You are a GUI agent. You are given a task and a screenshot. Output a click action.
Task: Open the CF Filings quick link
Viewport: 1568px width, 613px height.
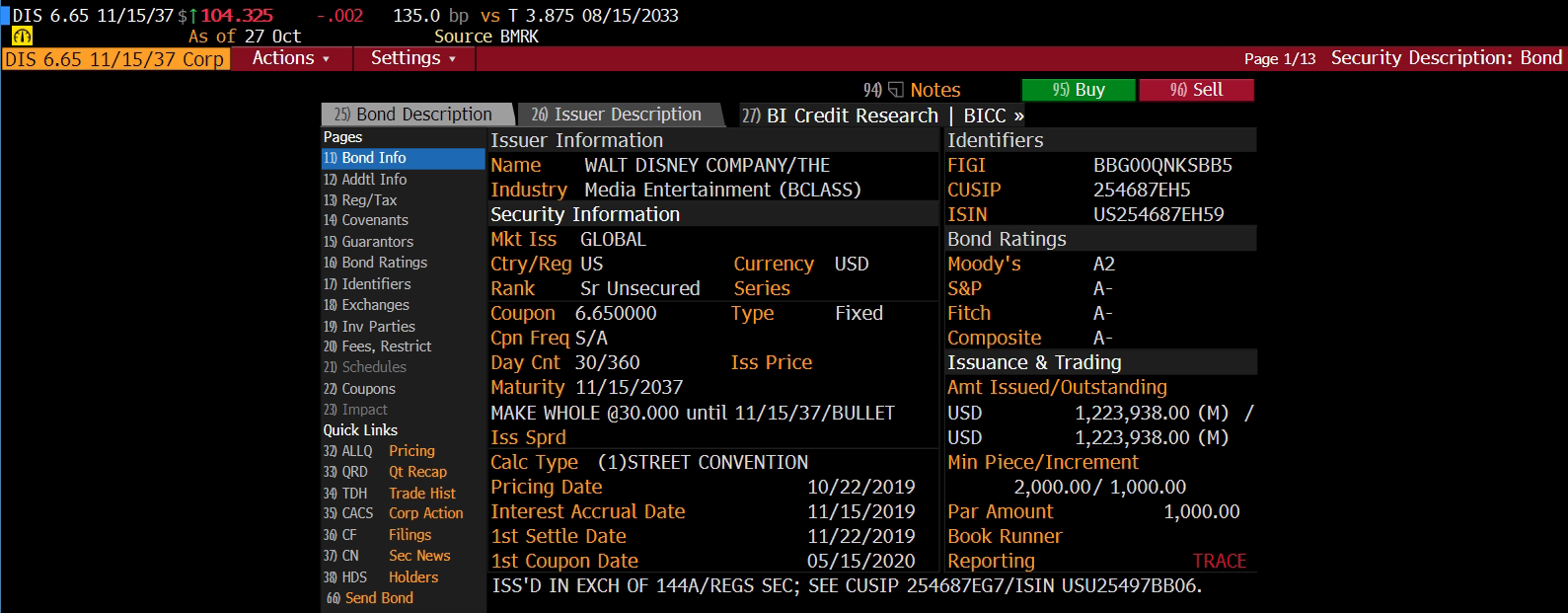(x=377, y=535)
